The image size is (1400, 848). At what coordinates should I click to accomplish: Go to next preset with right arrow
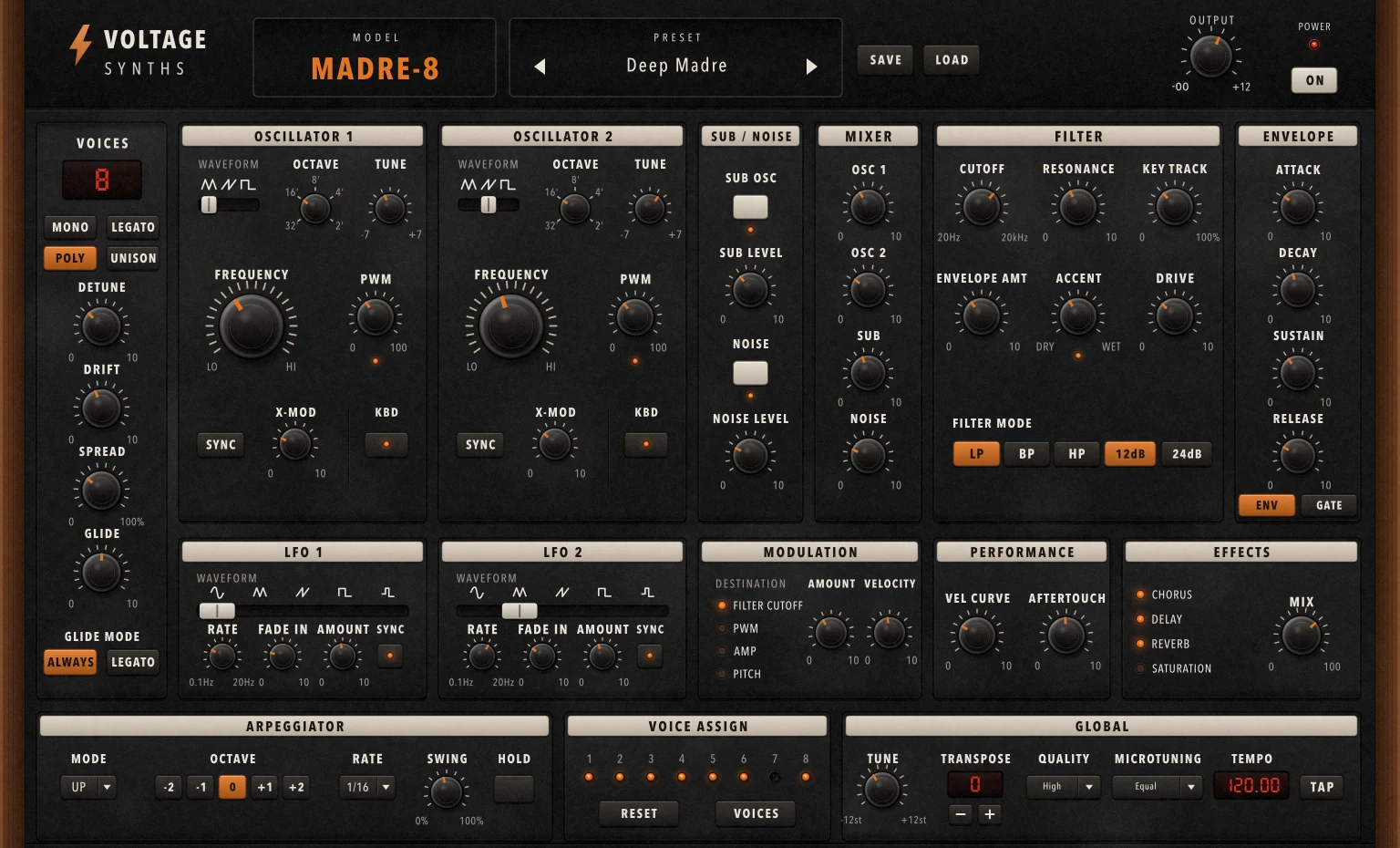tap(812, 67)
